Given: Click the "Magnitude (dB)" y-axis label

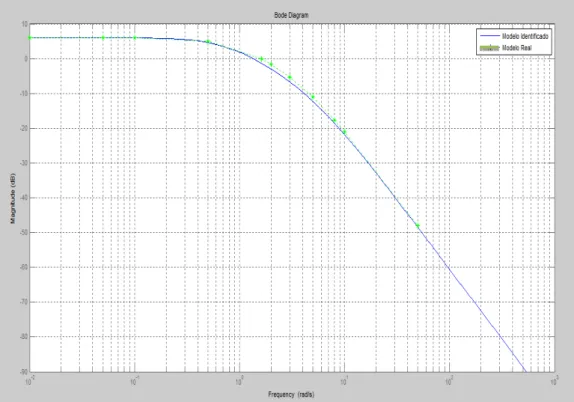Looking at the screenshot, I should click(x=13, y=198).
